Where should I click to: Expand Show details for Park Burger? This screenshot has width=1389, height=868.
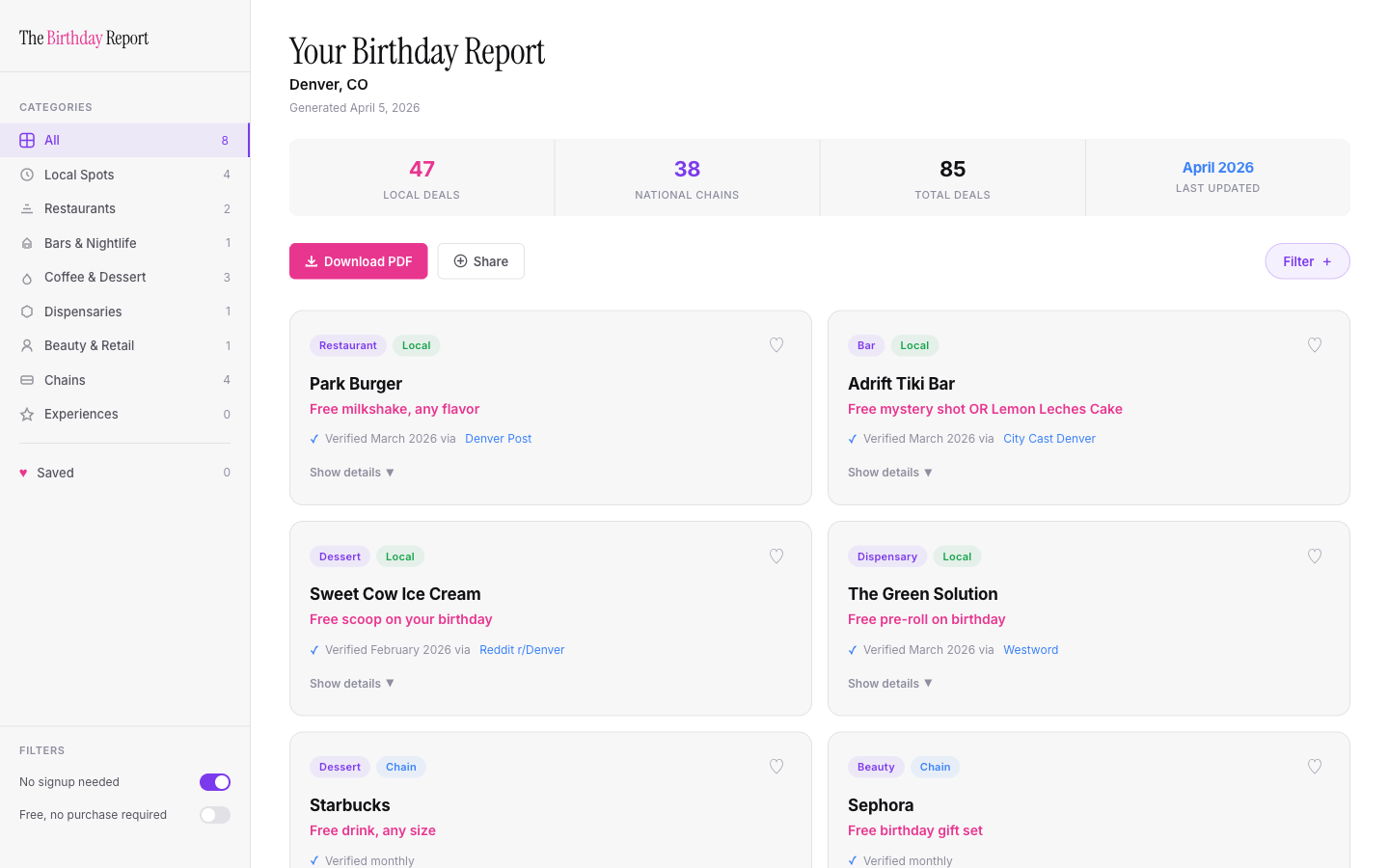pyautogui.click(x=352, y=473)
